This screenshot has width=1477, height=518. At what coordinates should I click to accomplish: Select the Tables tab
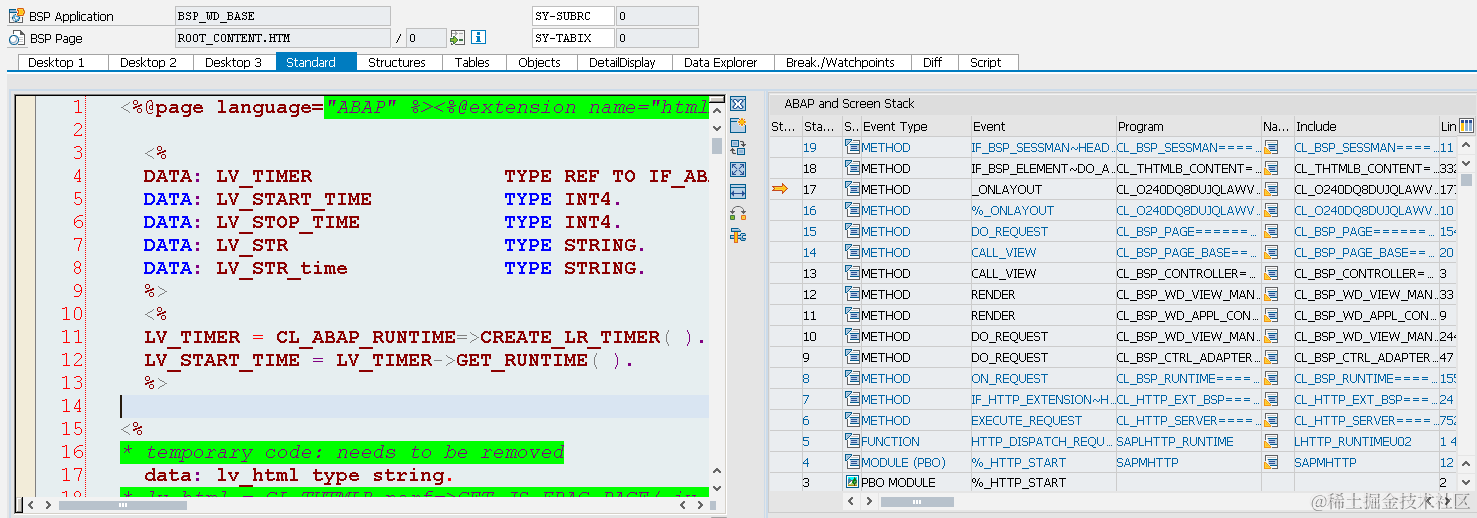coord(472,62)
